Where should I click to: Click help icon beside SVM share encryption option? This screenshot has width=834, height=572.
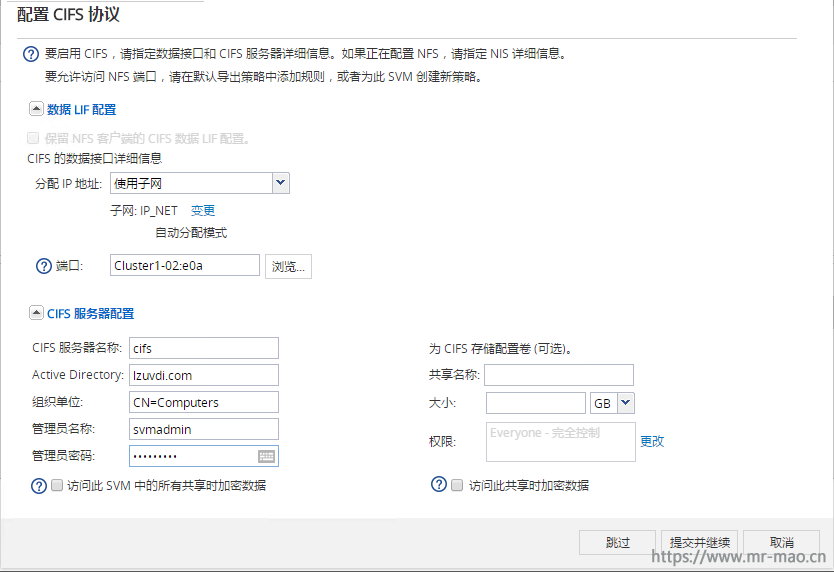point(39,486)
